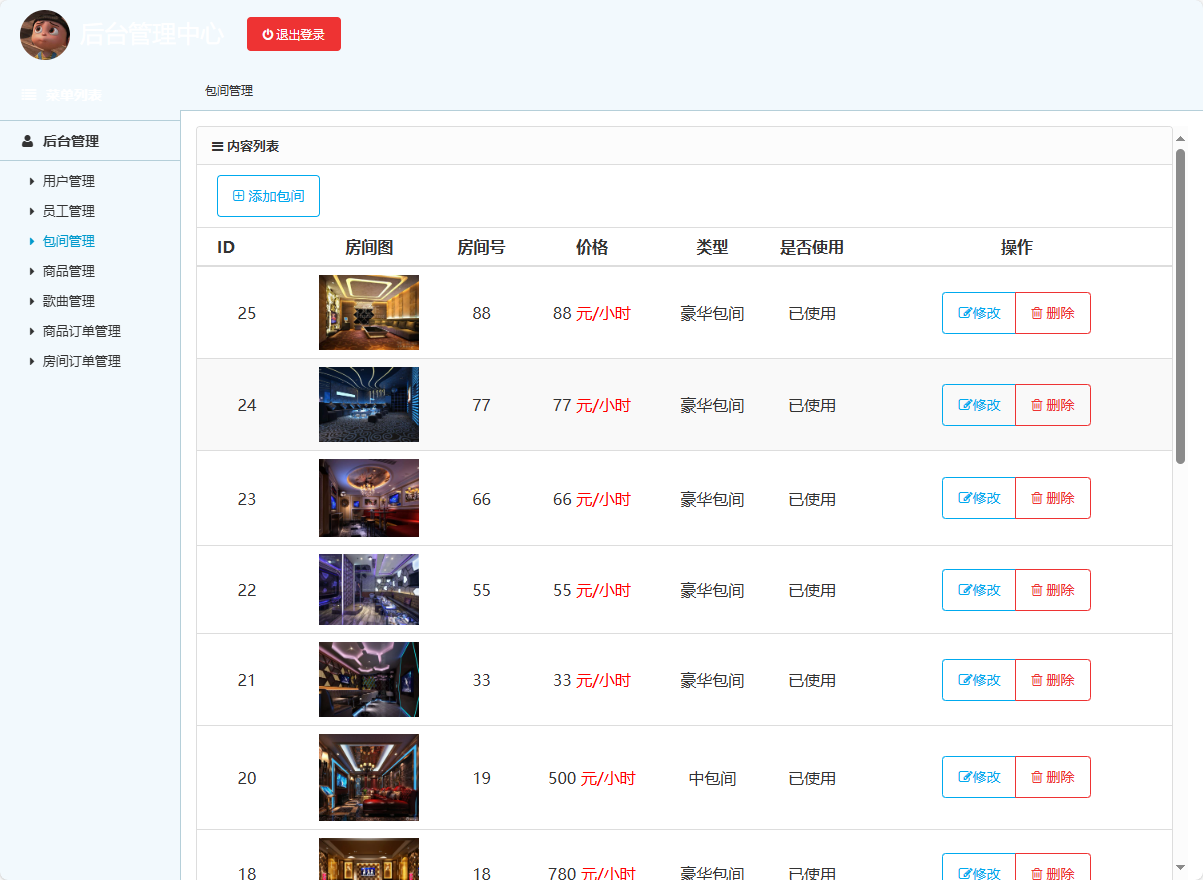The width and height of the screenshot is (1203, 880).
Task: Click the power icon on the 退出登录 button
Action: click(x=267, y=33)
